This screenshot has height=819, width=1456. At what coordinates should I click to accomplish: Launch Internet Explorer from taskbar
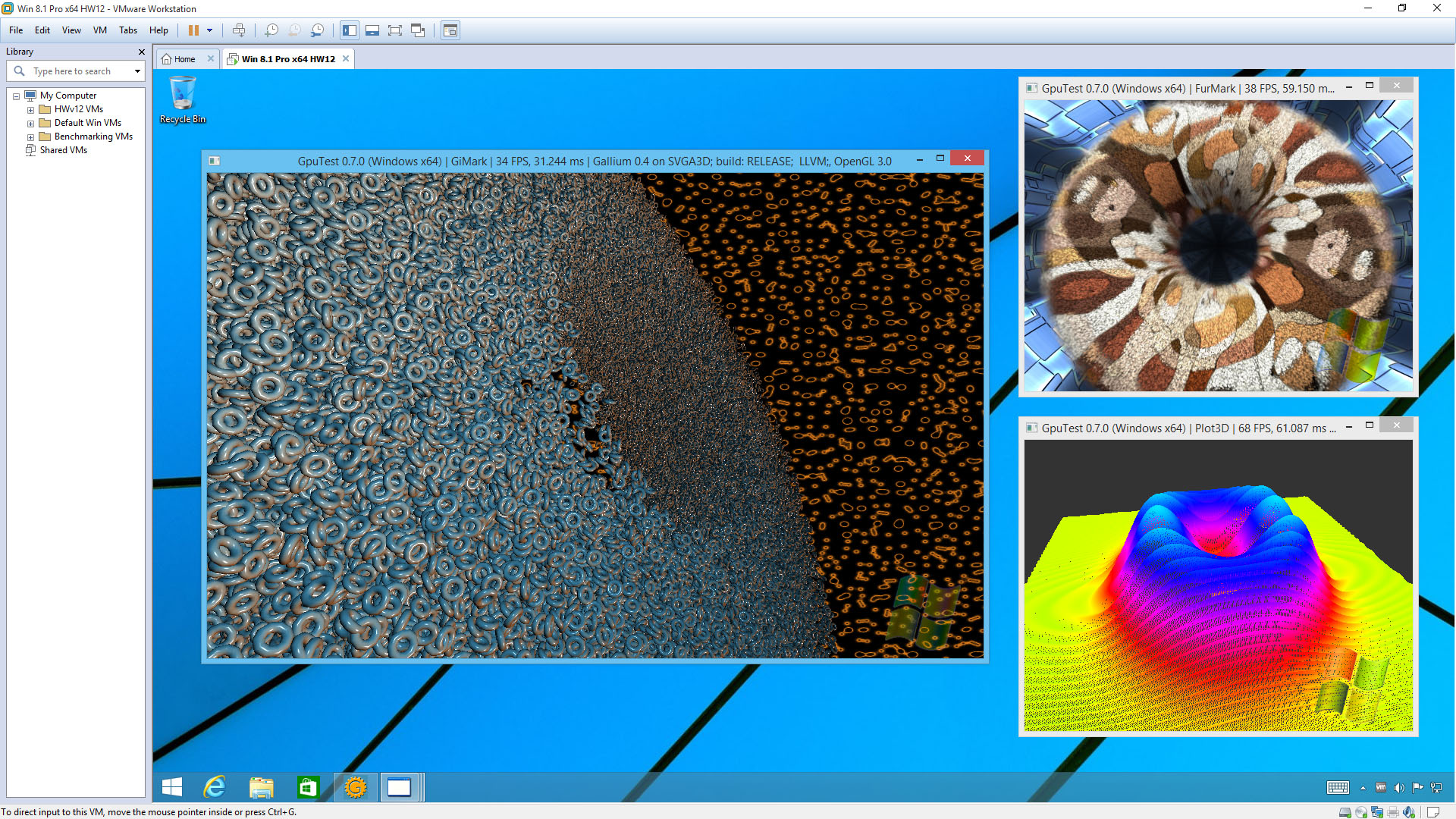215,787
